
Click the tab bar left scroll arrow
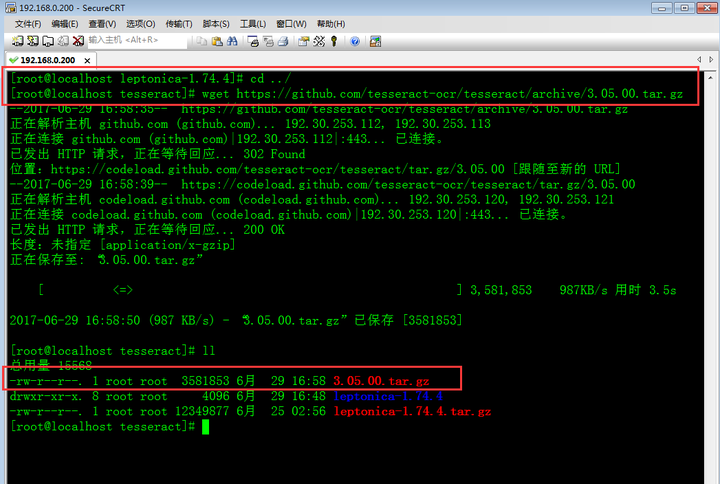699,59
